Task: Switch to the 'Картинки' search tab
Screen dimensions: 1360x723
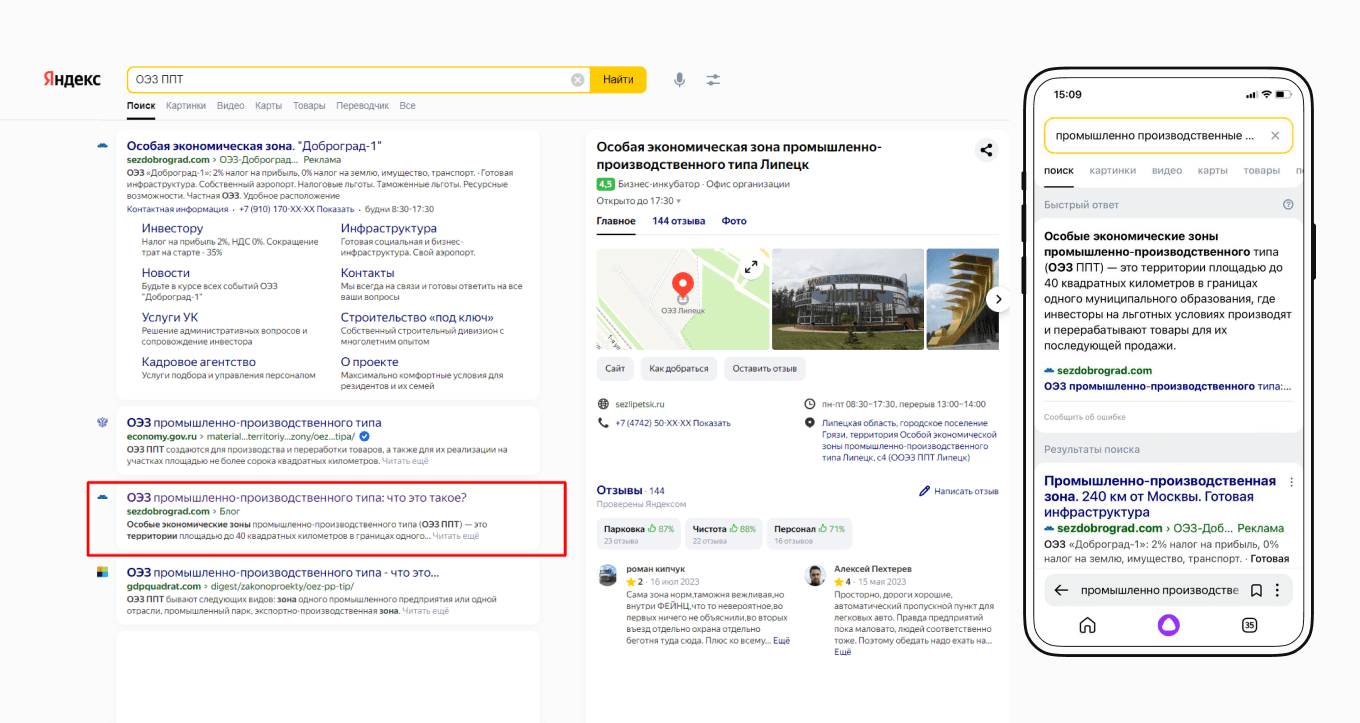Action: tap(186, 105)
